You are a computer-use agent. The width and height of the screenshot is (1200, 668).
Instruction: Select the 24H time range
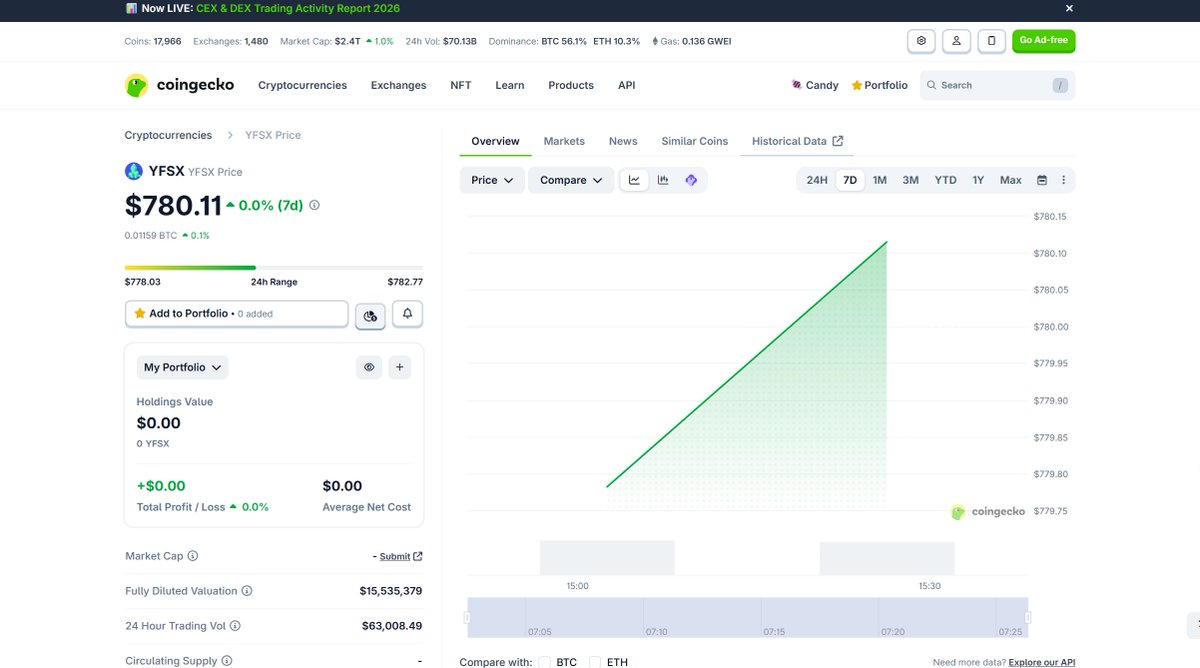click(817, 180)
